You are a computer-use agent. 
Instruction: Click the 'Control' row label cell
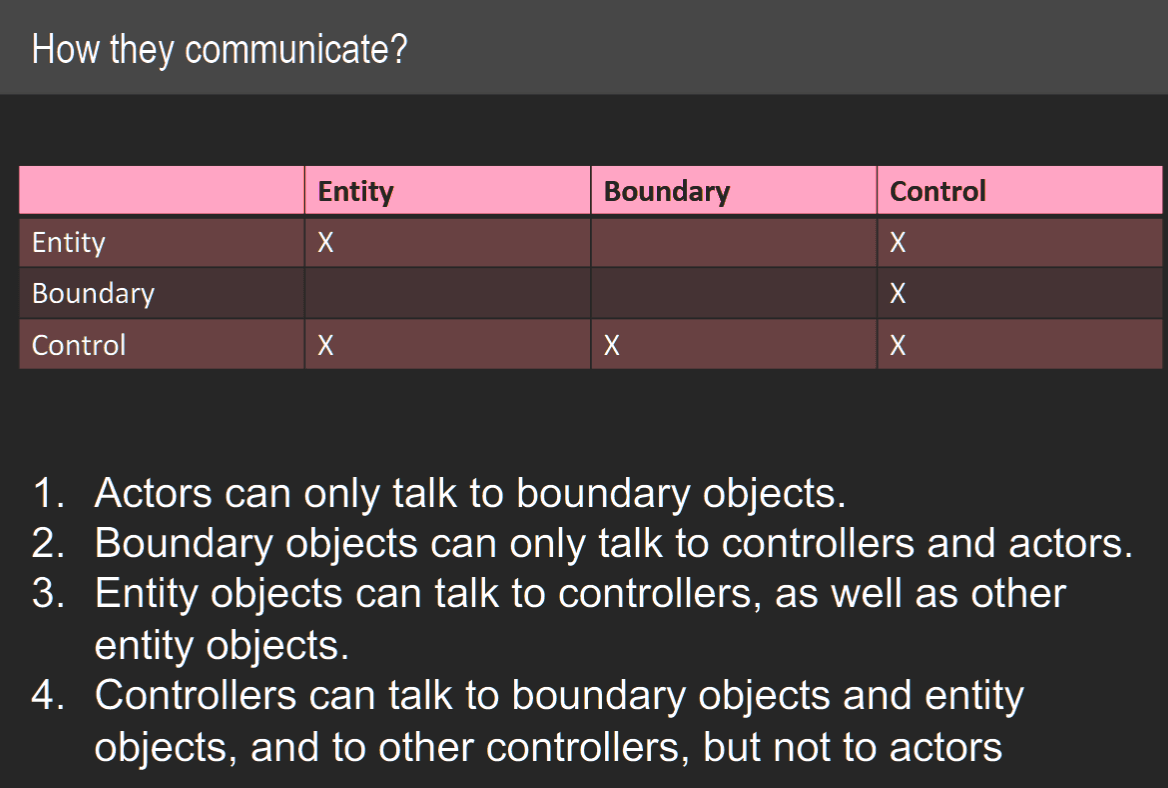pos(162,345)
